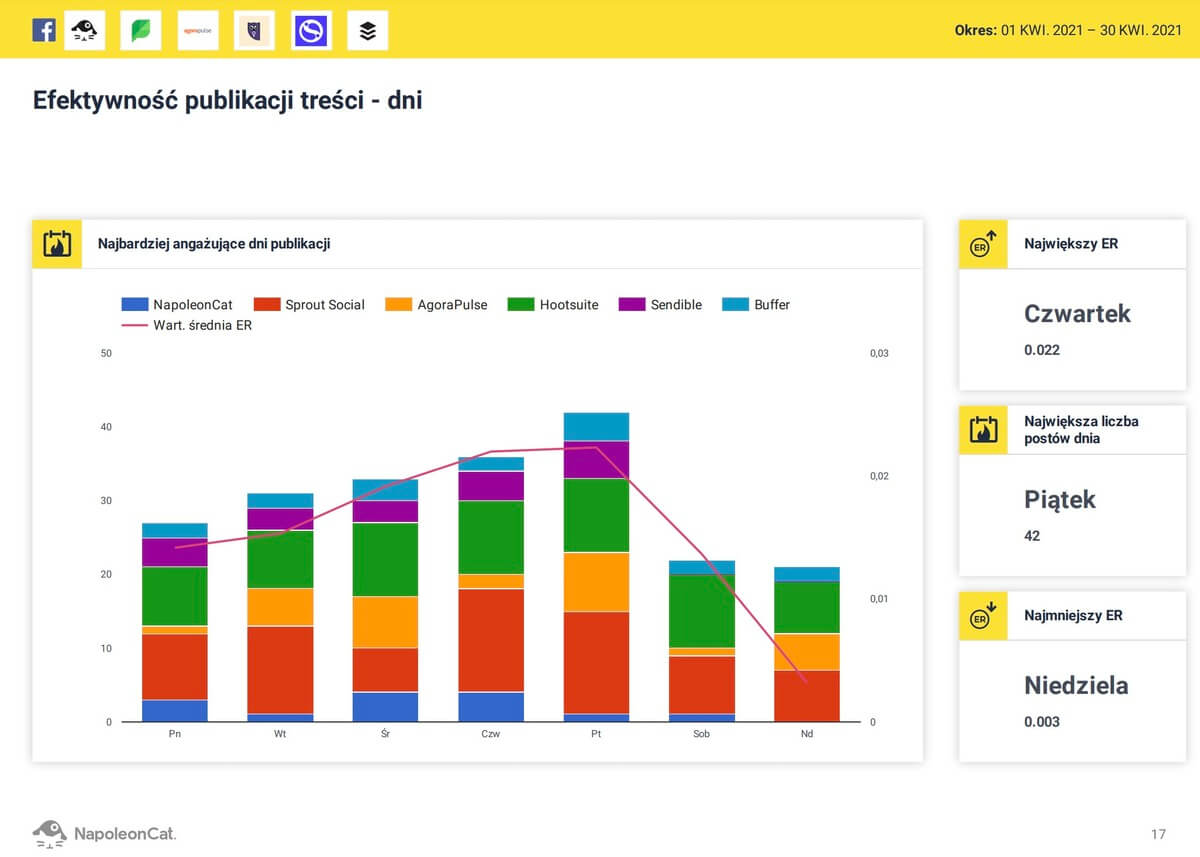
Task: Click the Okres date range text
Action: [1068, 30]
